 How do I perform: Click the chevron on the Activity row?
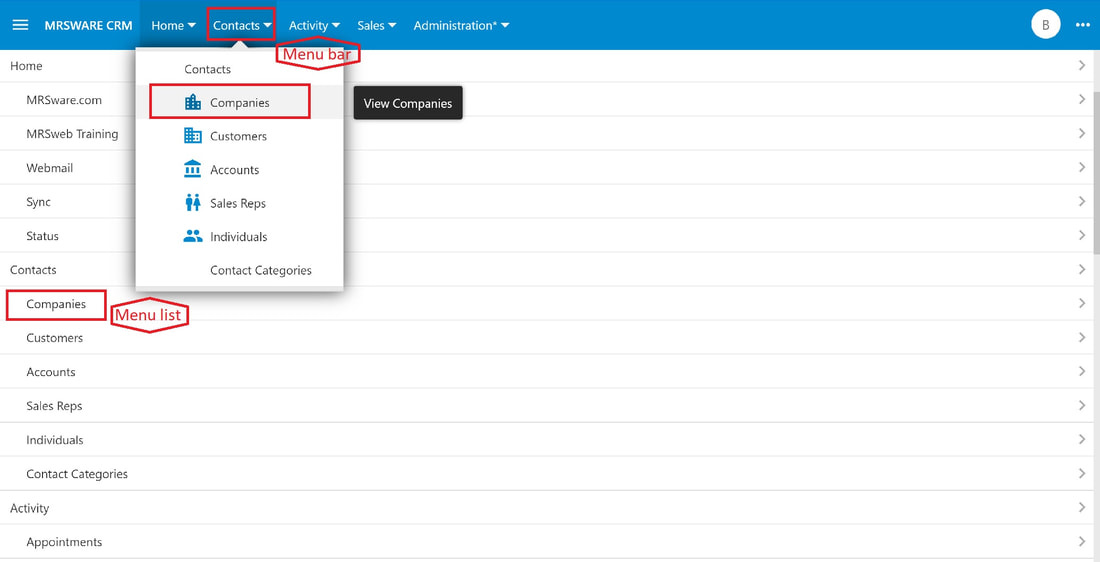pos(1081,507)
